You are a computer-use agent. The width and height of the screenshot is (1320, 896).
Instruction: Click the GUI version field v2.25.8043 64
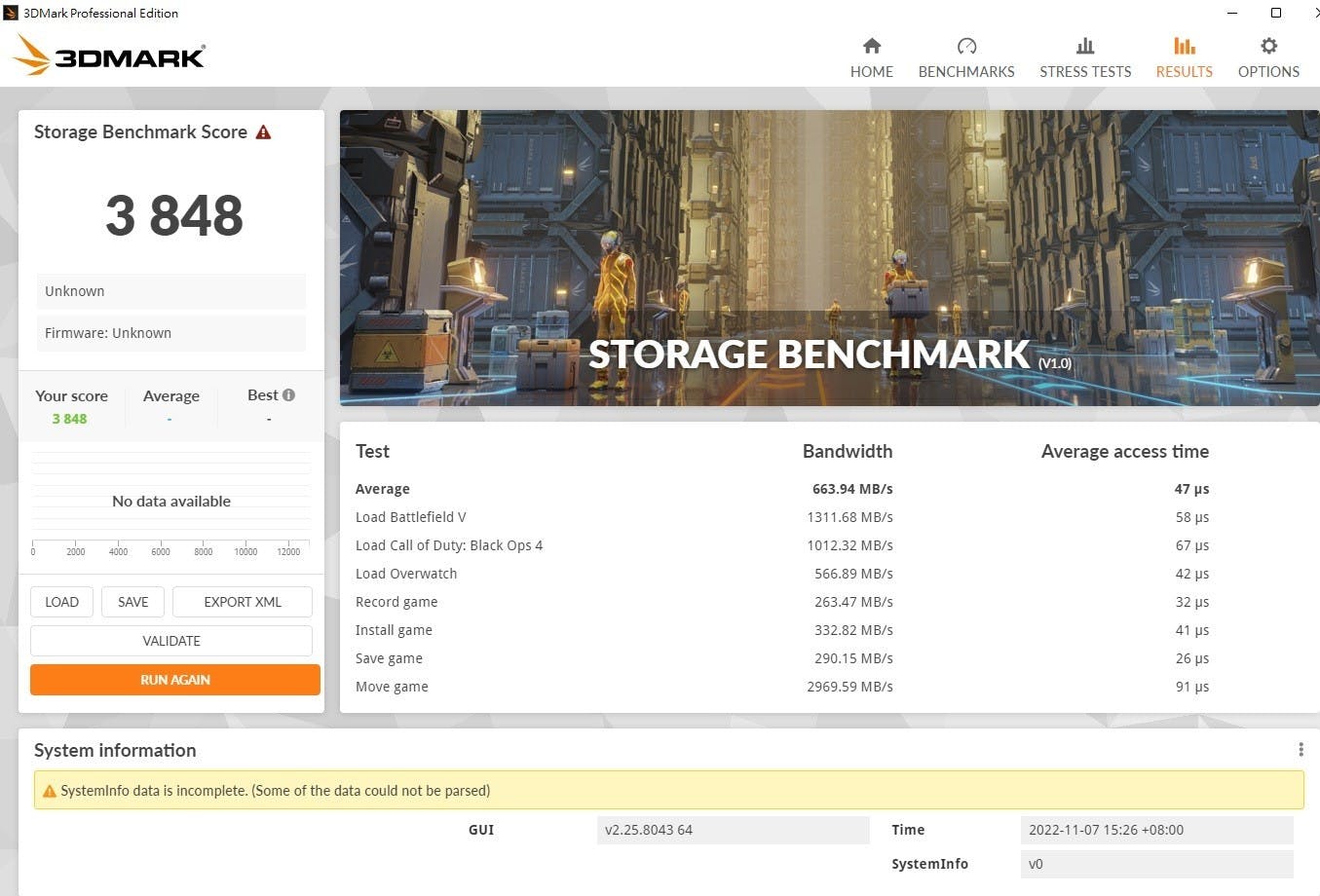(733, 830)
